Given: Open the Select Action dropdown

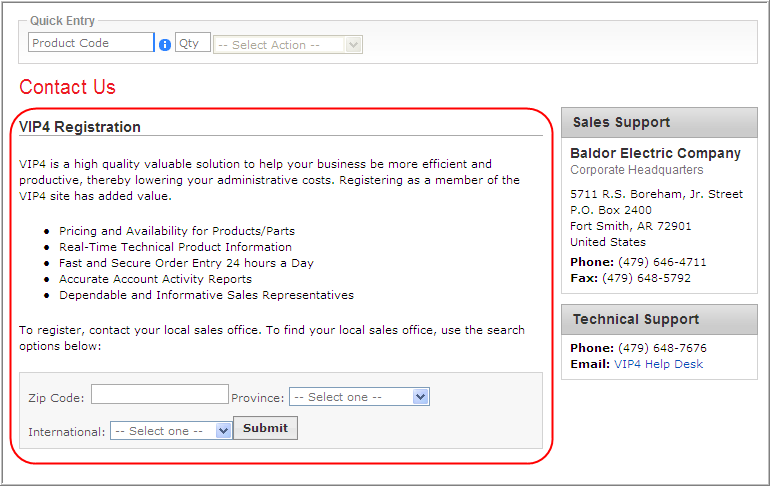Looking at the screenshot, I should 288,45.
